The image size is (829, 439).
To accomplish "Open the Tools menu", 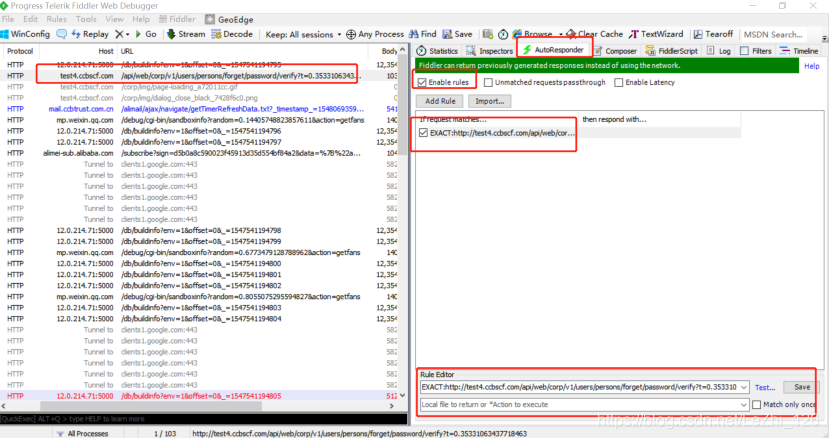I will click(x=86, y=19).
